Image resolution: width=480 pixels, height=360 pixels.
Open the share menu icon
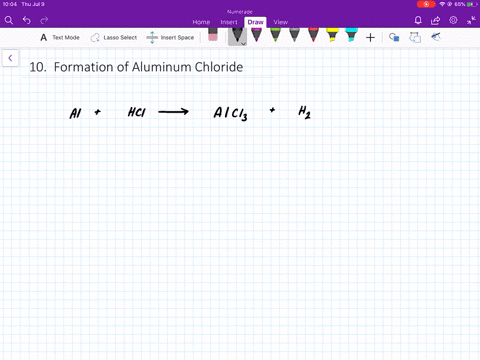coord(435,21)
